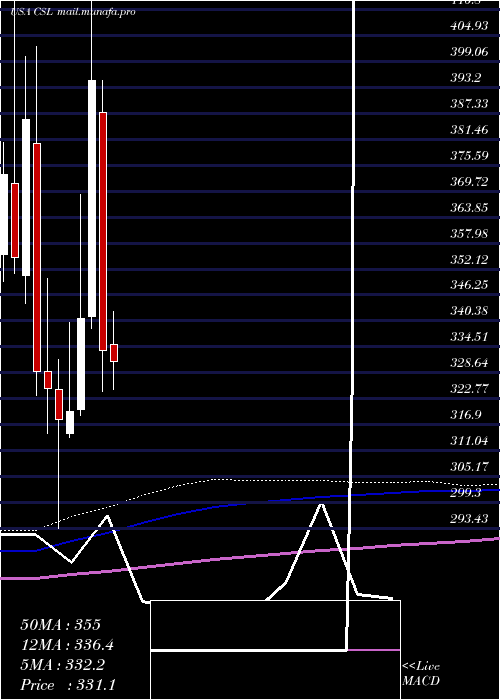
Task: Click the 369.72 price axis label
Action: click(x=469, y=182)
